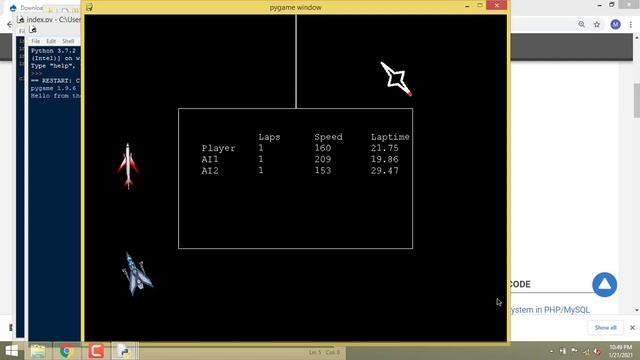Open the browser three-dot menu
Screen dimensions: 640x360
click(x=631, y=24)
